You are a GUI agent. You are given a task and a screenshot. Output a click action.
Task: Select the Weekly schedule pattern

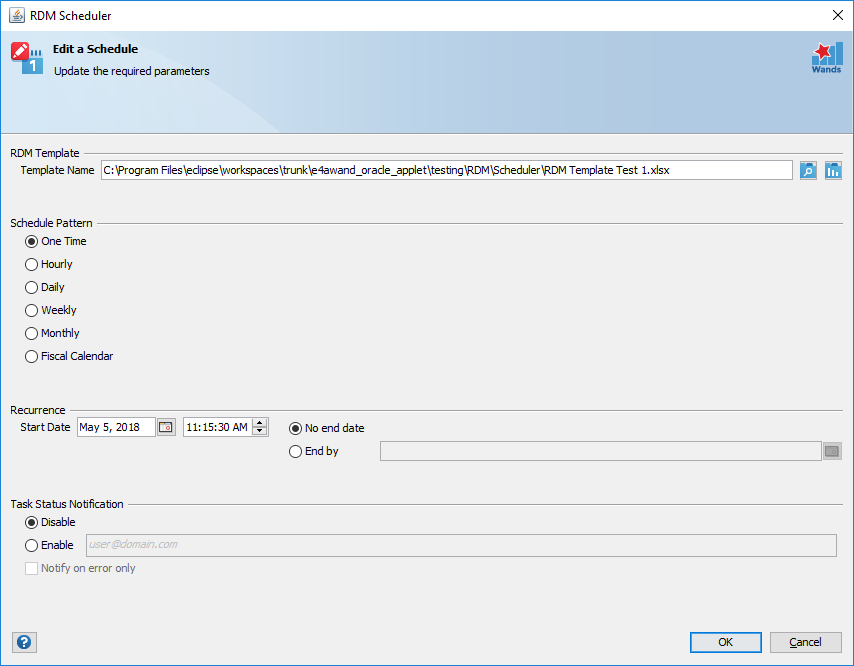coord(31,310)
